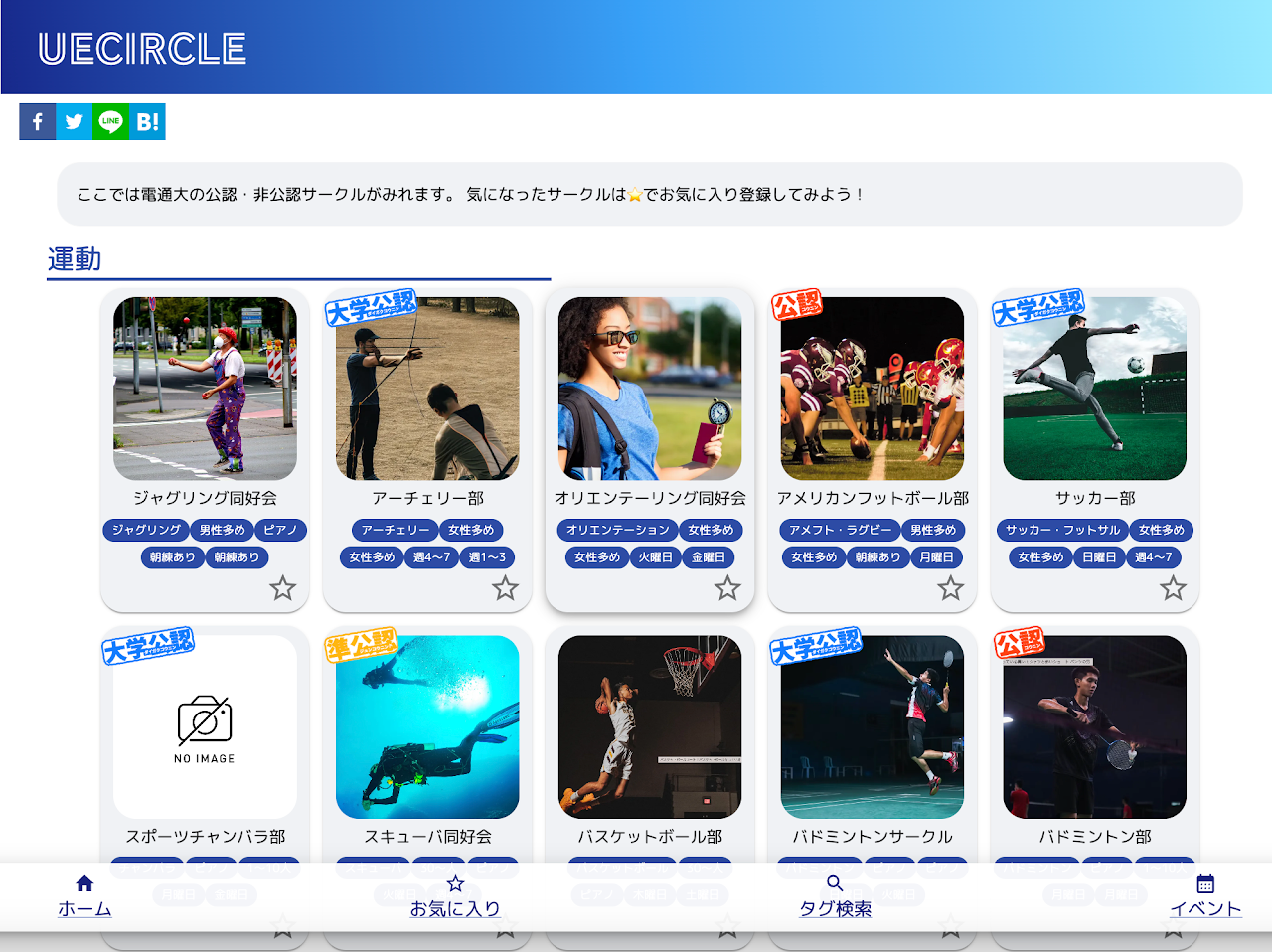Open events via the calendar icon

tap(1205, 882)
